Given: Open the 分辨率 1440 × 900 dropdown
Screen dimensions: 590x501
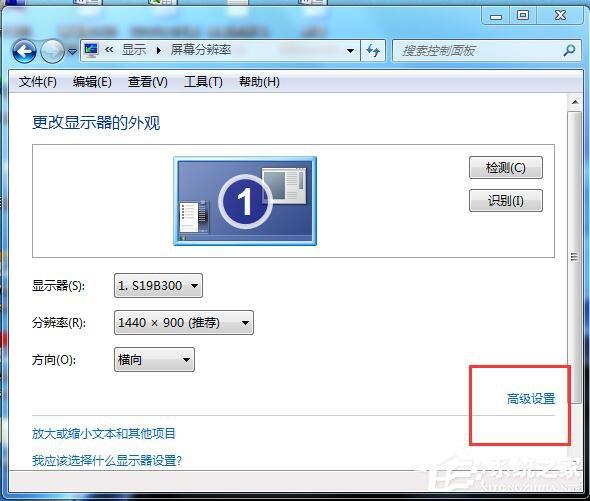Looking at the screenshot, I should pyautogui.click(x=184, y=323).
